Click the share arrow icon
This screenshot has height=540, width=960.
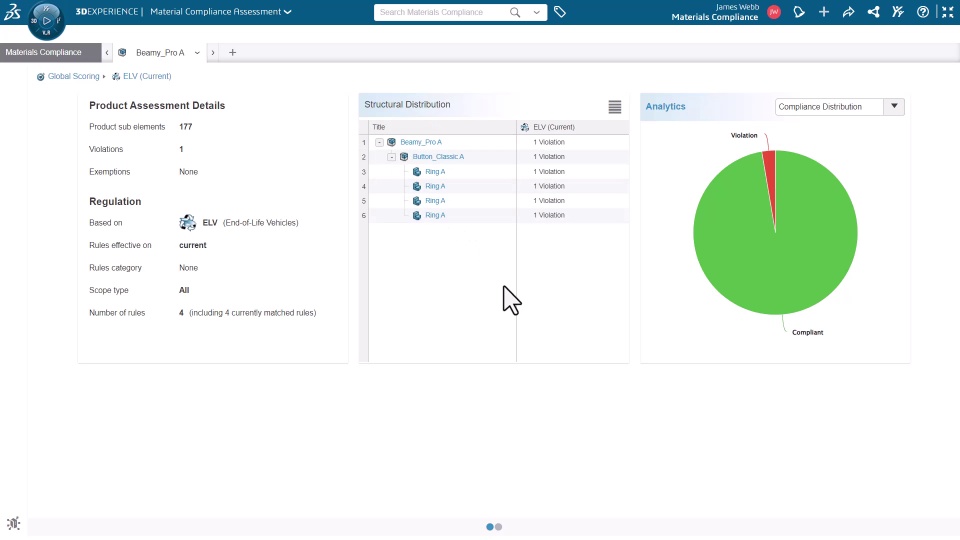(x=849, y=12)
